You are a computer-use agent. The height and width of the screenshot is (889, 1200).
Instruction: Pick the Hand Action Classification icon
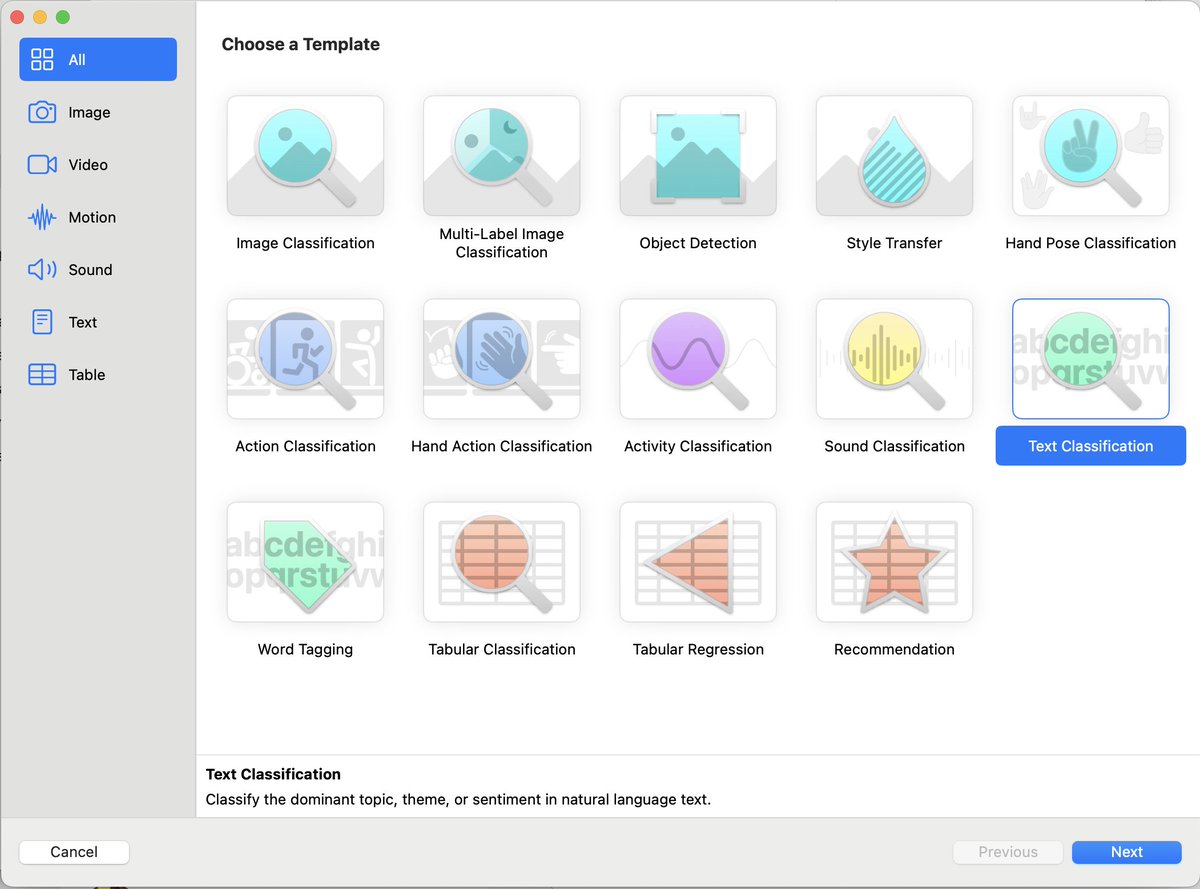point(501,359)
